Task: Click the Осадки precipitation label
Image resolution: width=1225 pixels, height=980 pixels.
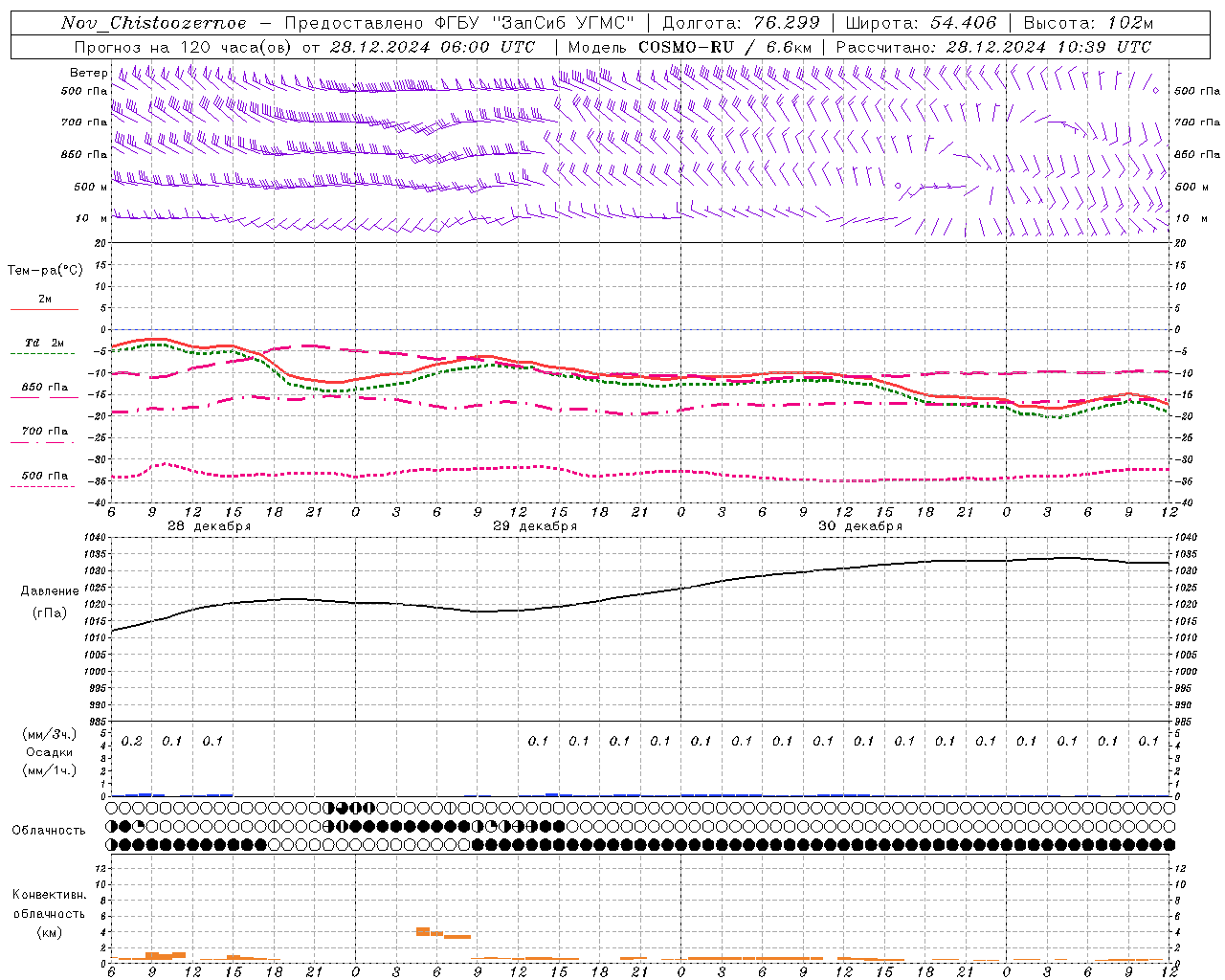Action: click(50, 752)
